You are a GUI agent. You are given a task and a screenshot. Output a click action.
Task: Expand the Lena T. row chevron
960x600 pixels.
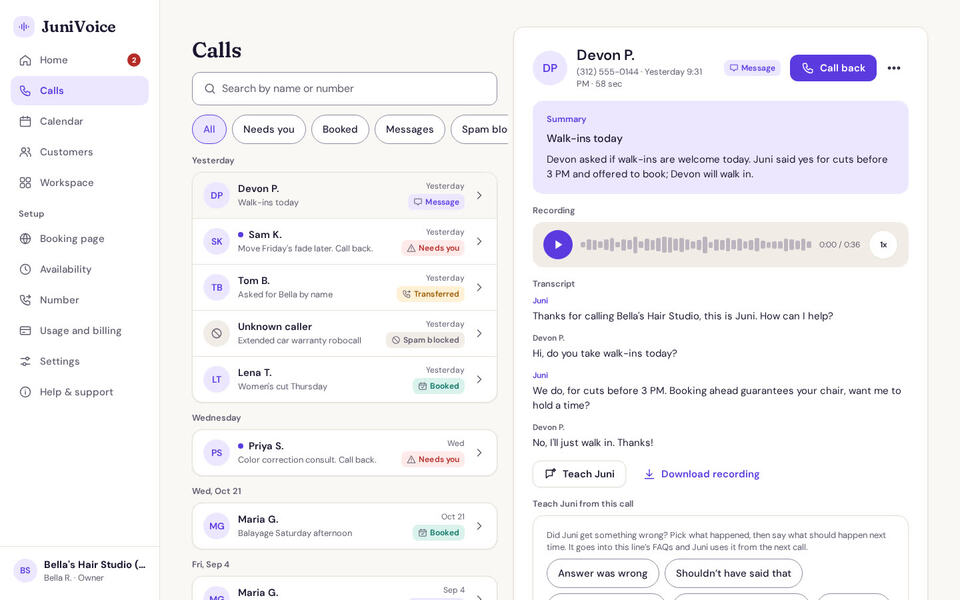tap(479, 379)
